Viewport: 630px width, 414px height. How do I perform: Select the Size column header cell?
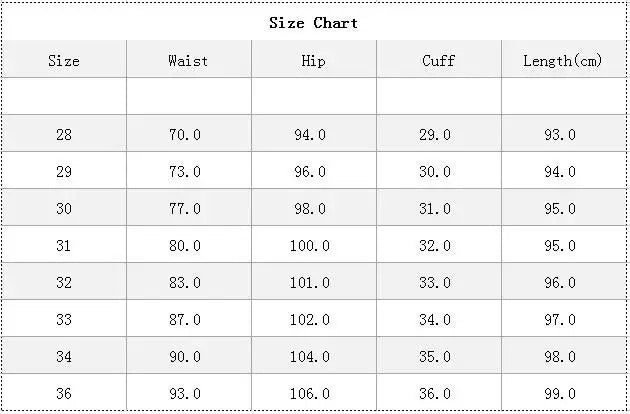click(x=64, y=61)
